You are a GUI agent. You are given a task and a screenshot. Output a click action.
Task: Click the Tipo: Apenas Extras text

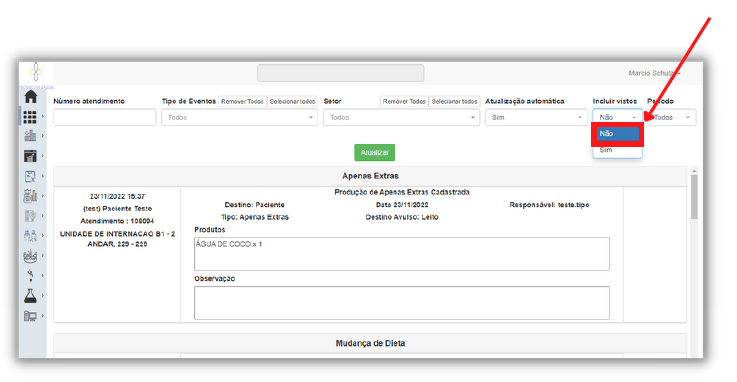click(255, 217)
